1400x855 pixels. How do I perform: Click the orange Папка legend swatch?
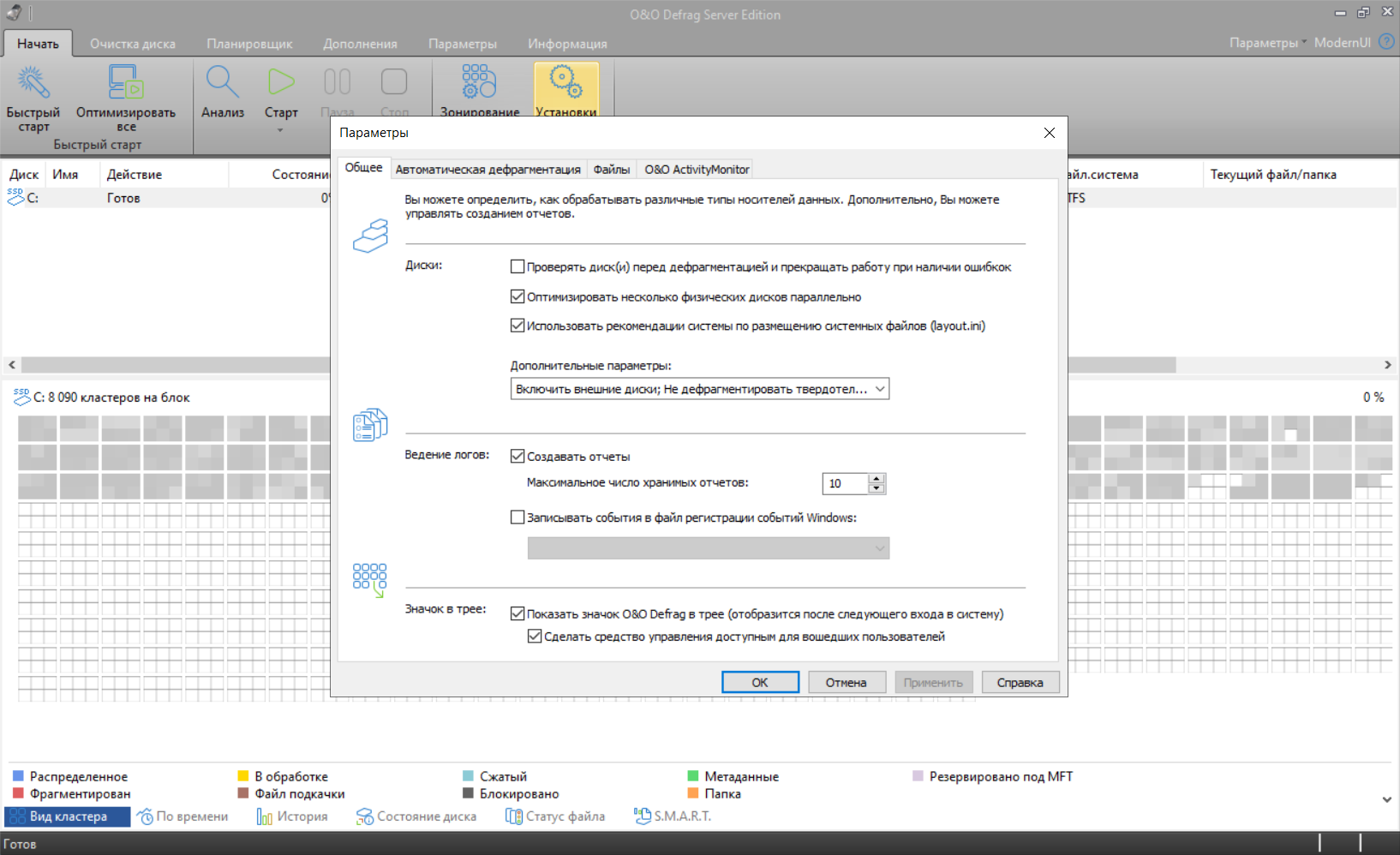click(x=693, y=793)
